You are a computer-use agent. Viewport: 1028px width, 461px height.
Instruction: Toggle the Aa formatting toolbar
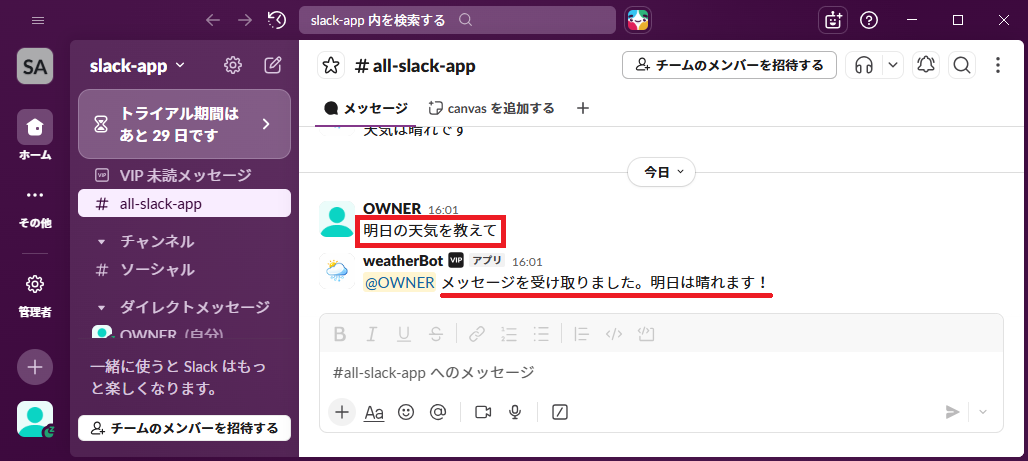coord(374,412)
